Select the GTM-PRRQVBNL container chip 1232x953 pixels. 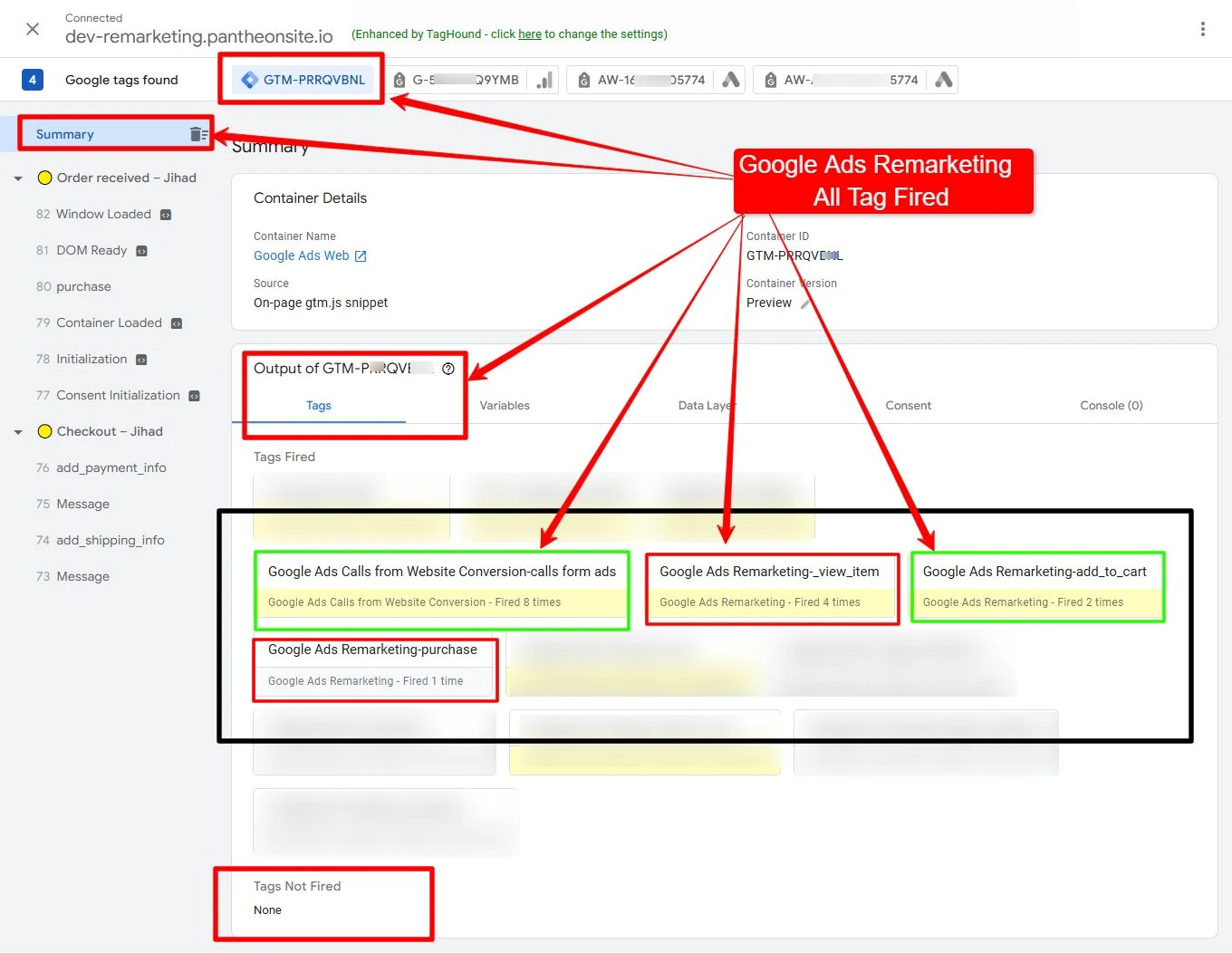pos(303,80)
